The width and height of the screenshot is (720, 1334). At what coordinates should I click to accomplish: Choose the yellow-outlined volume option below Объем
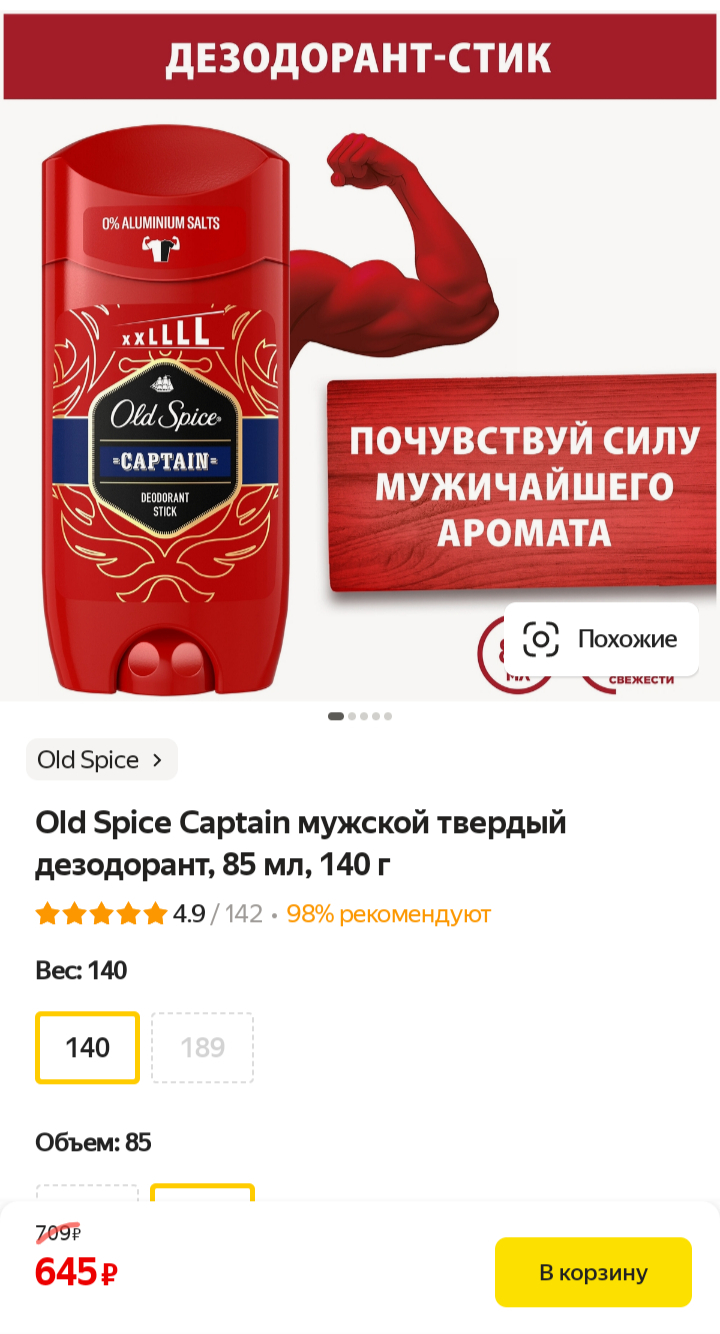203,1192
